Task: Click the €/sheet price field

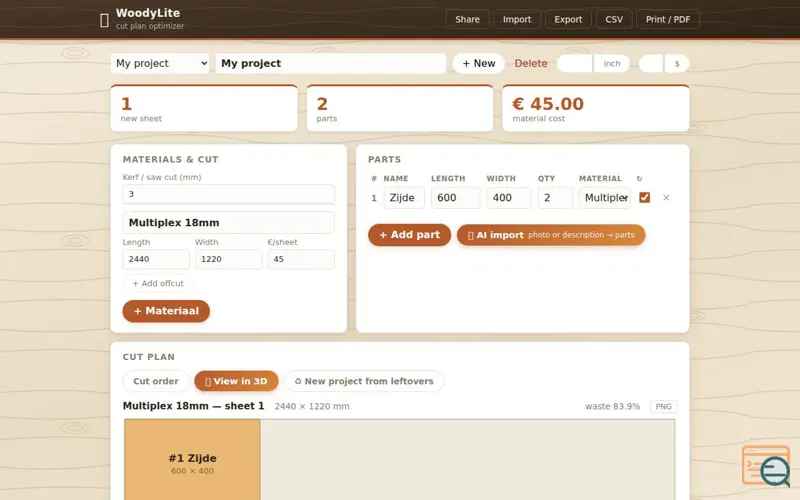Action: tap(301, 259)
